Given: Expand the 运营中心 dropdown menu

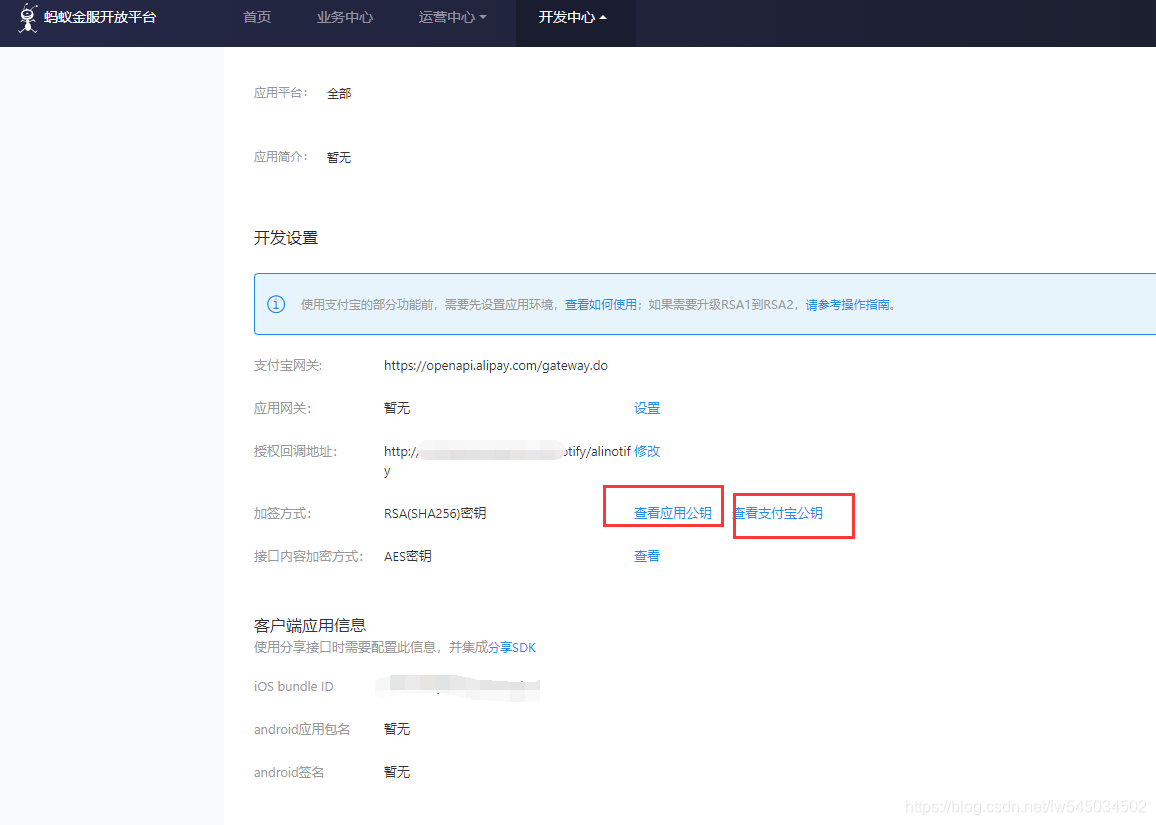Looking at the screenshot, I should pyautogui.click(x=453, y=17).
